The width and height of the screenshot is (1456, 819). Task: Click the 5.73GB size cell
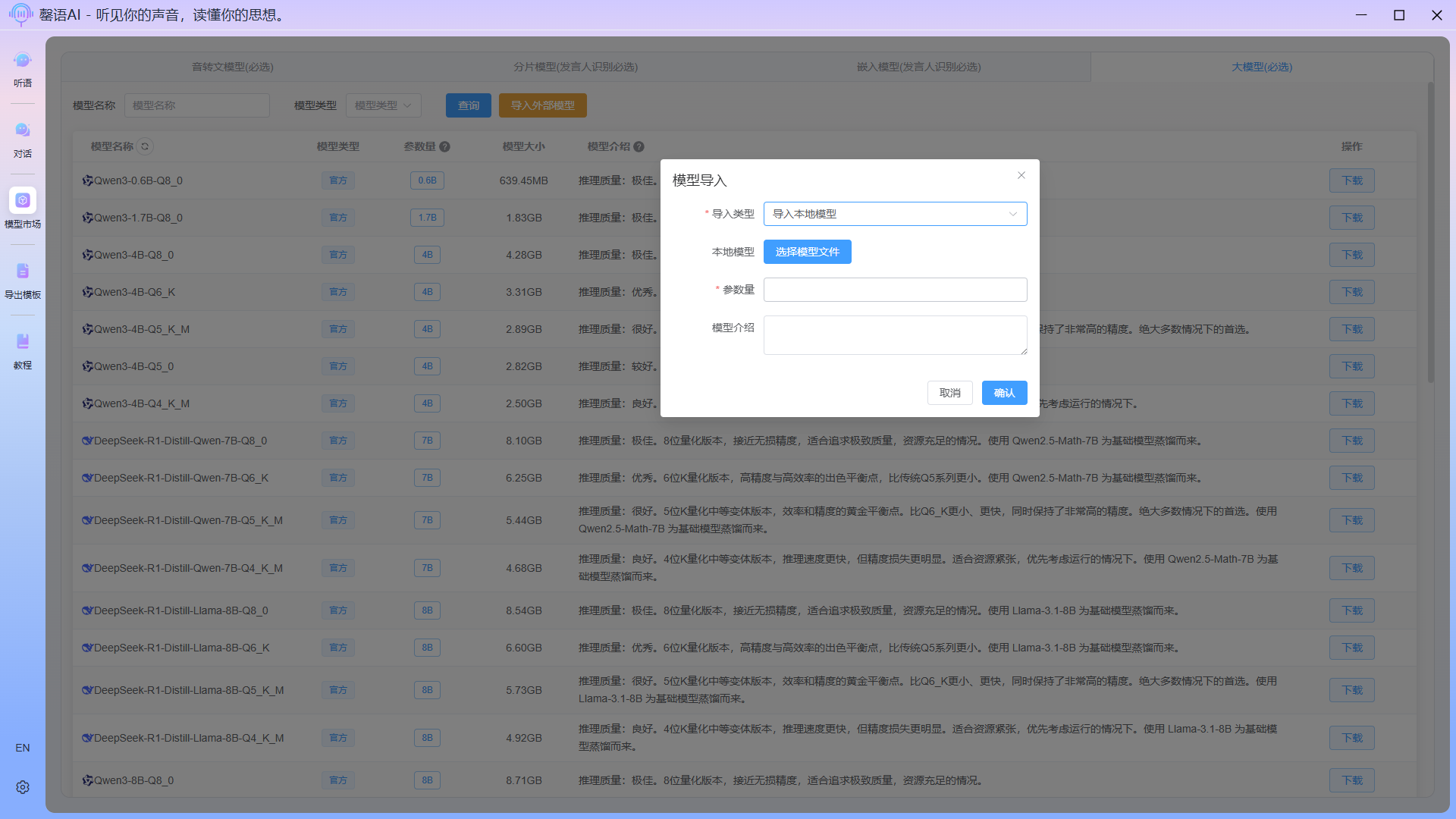[x=524, y=690]
